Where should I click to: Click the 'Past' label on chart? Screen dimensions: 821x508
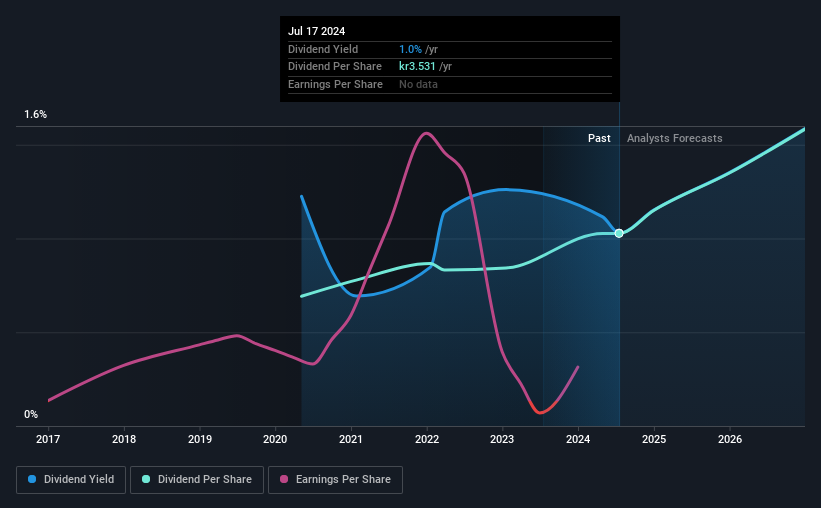[x=599, y=138]
